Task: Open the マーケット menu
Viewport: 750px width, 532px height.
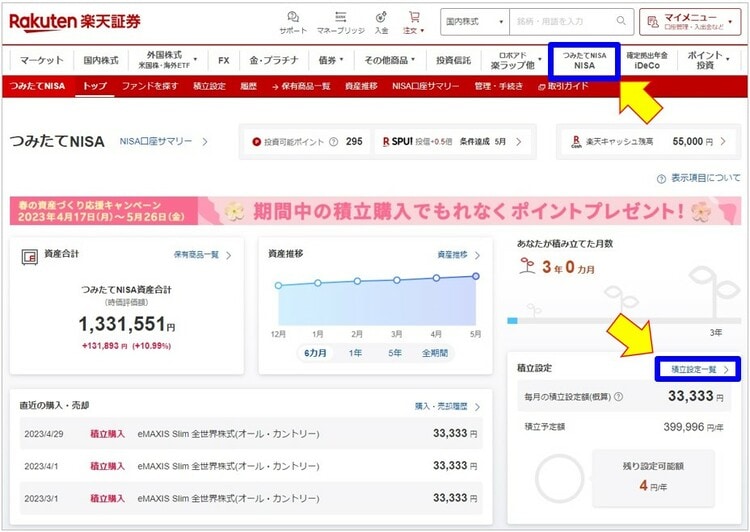Action: 42,60
